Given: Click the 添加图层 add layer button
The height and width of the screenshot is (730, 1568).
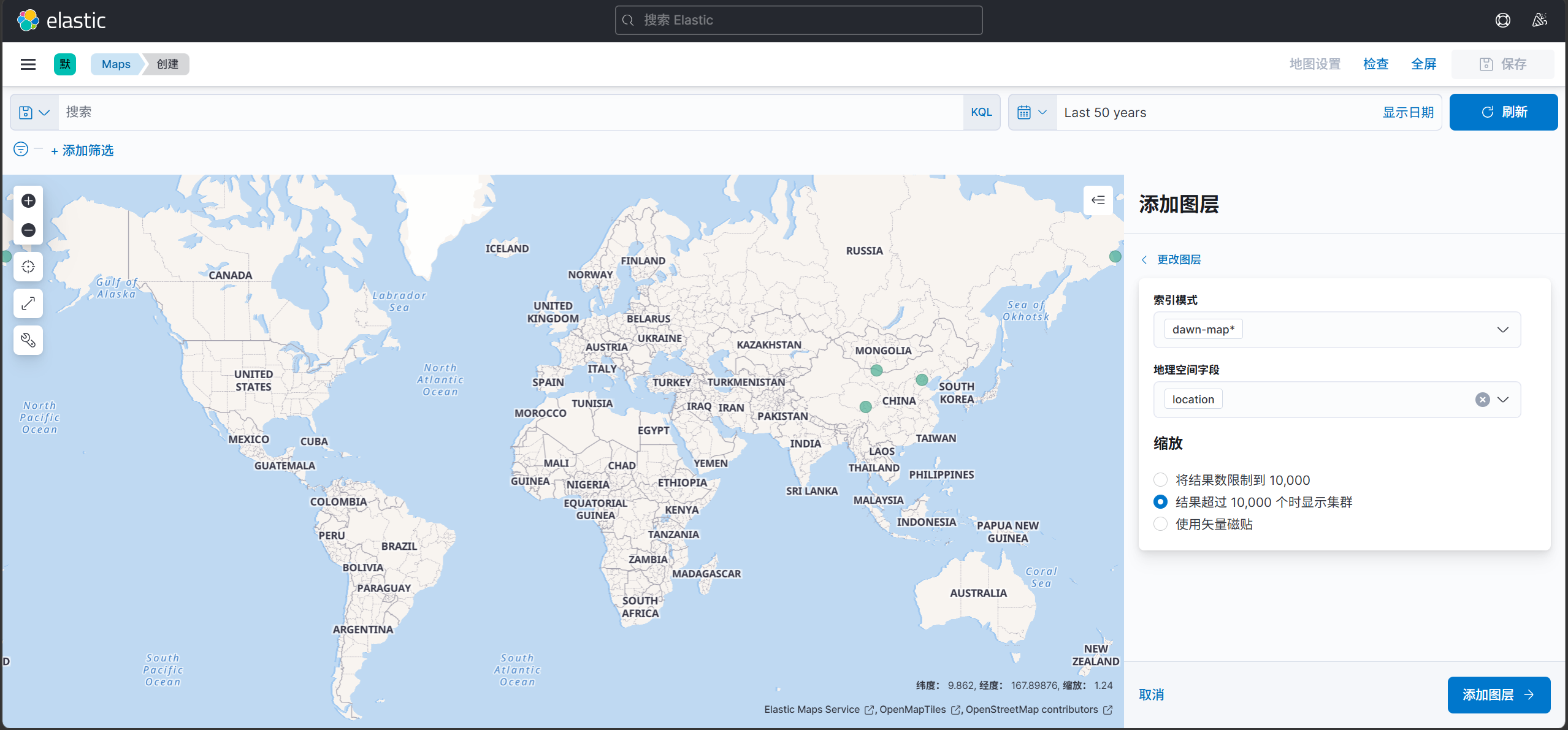Looking at the screenshot, I should 1499,694.
